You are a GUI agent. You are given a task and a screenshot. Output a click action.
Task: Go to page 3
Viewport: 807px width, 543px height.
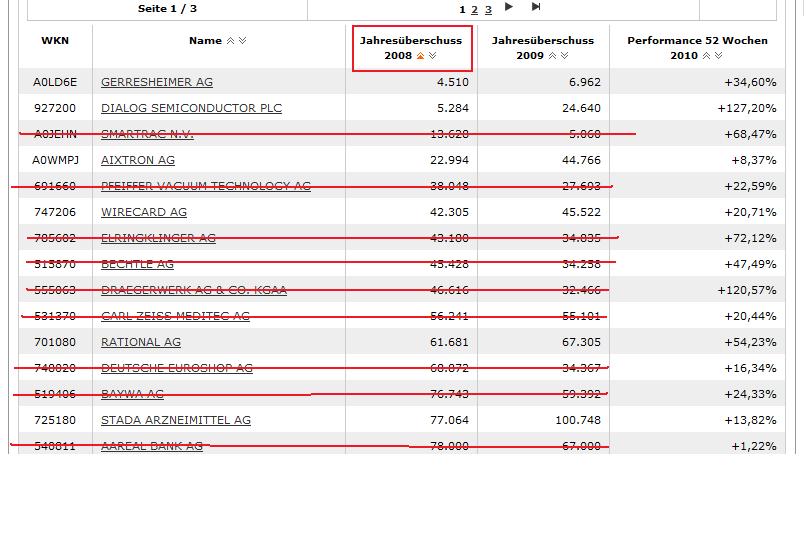[488, 9]
